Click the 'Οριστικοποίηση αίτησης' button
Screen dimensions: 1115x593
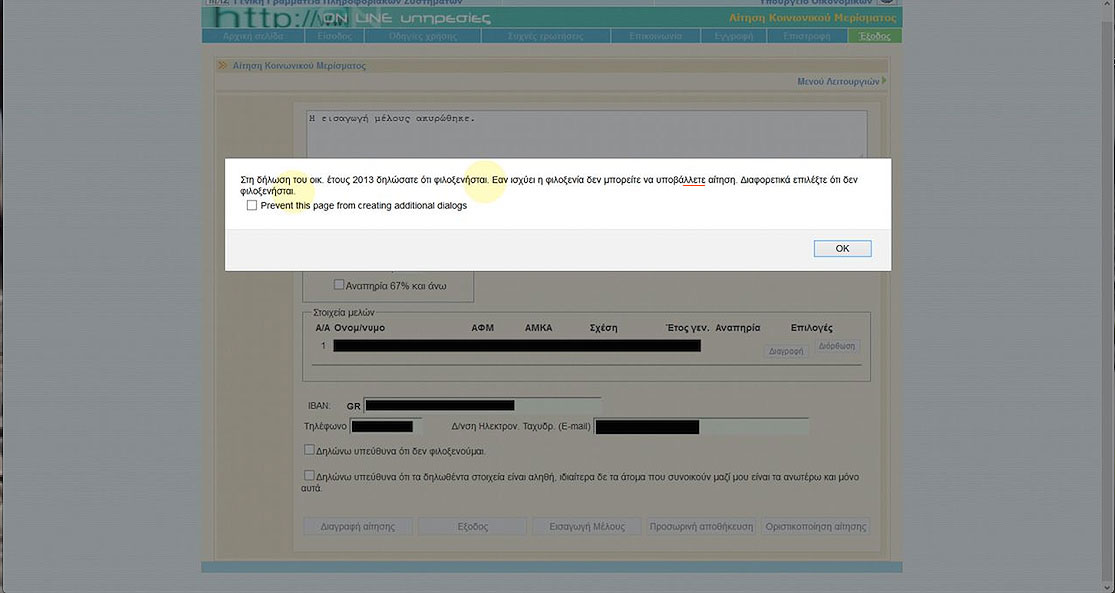[x=816, y=527]
